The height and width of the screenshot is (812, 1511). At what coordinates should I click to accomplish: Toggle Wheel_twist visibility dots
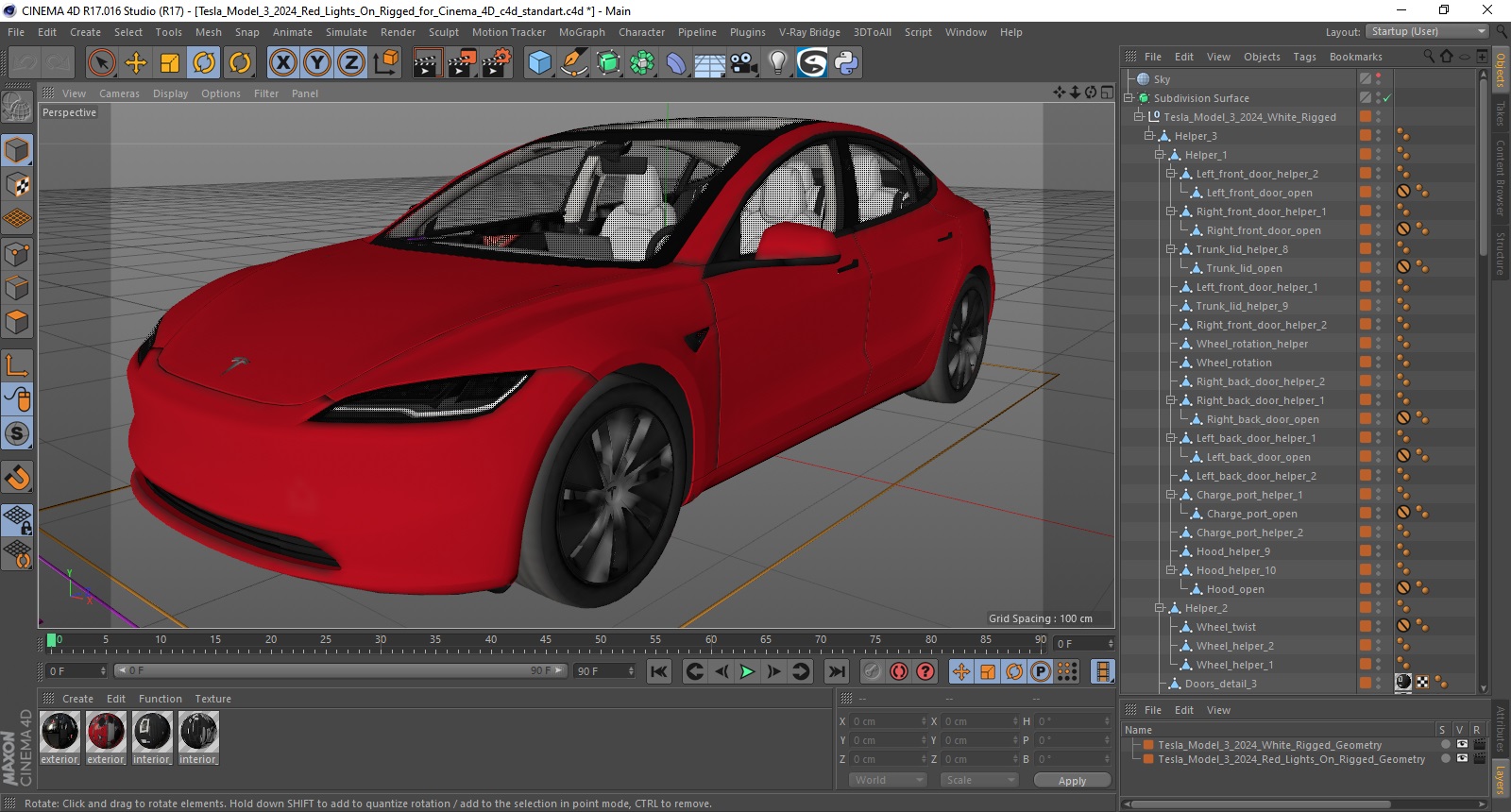[x=1378, y=627]
